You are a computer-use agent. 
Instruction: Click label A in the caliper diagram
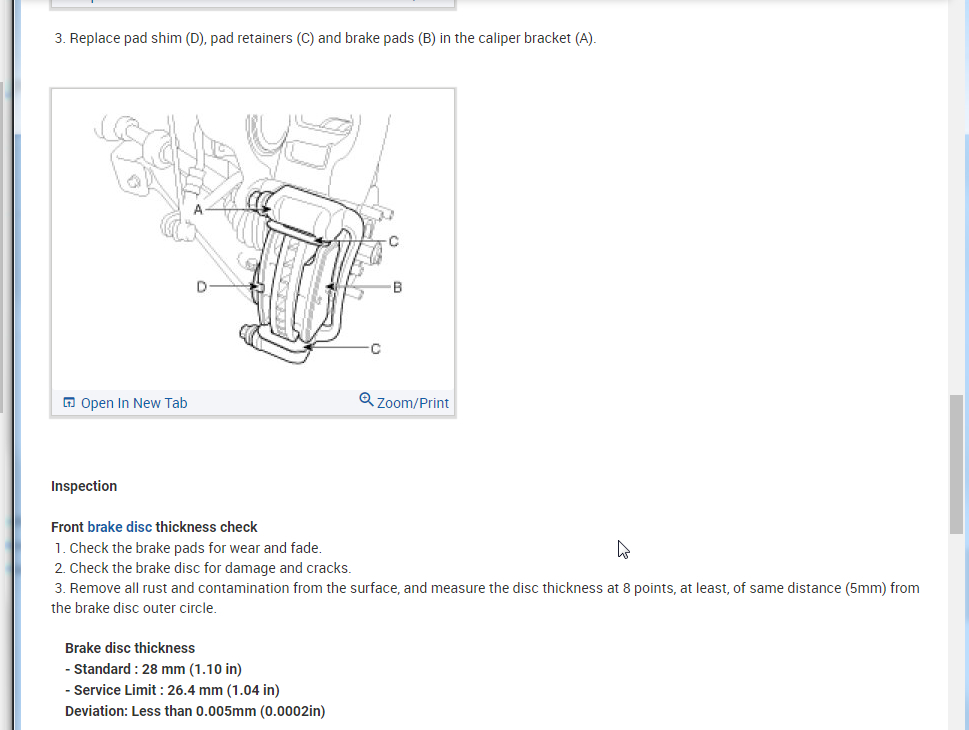(198, 210)
